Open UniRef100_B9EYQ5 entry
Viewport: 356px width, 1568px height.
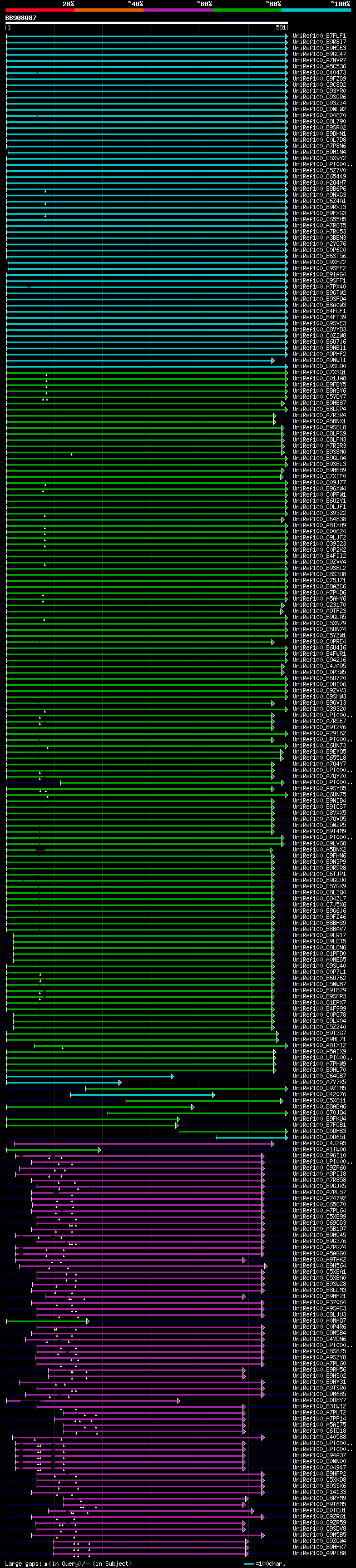pyautogui.click(x=319, y=751)
